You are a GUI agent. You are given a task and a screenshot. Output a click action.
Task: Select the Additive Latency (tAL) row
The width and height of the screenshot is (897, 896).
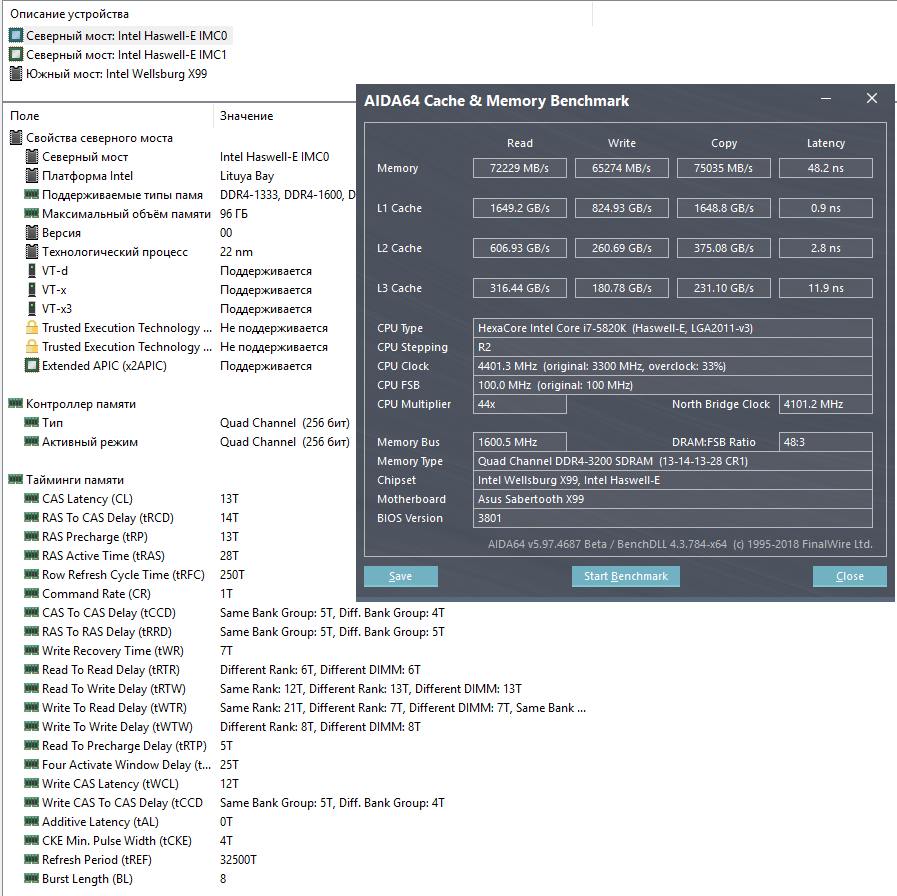pos(129,822)
